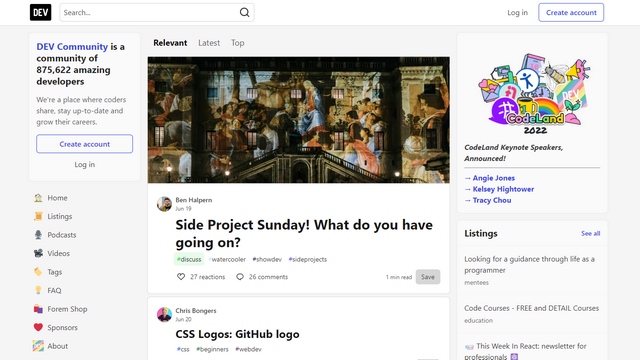Click Ben Halpern's avatar
This screenshot has width=640, height=360.
(x=164, y=204)
